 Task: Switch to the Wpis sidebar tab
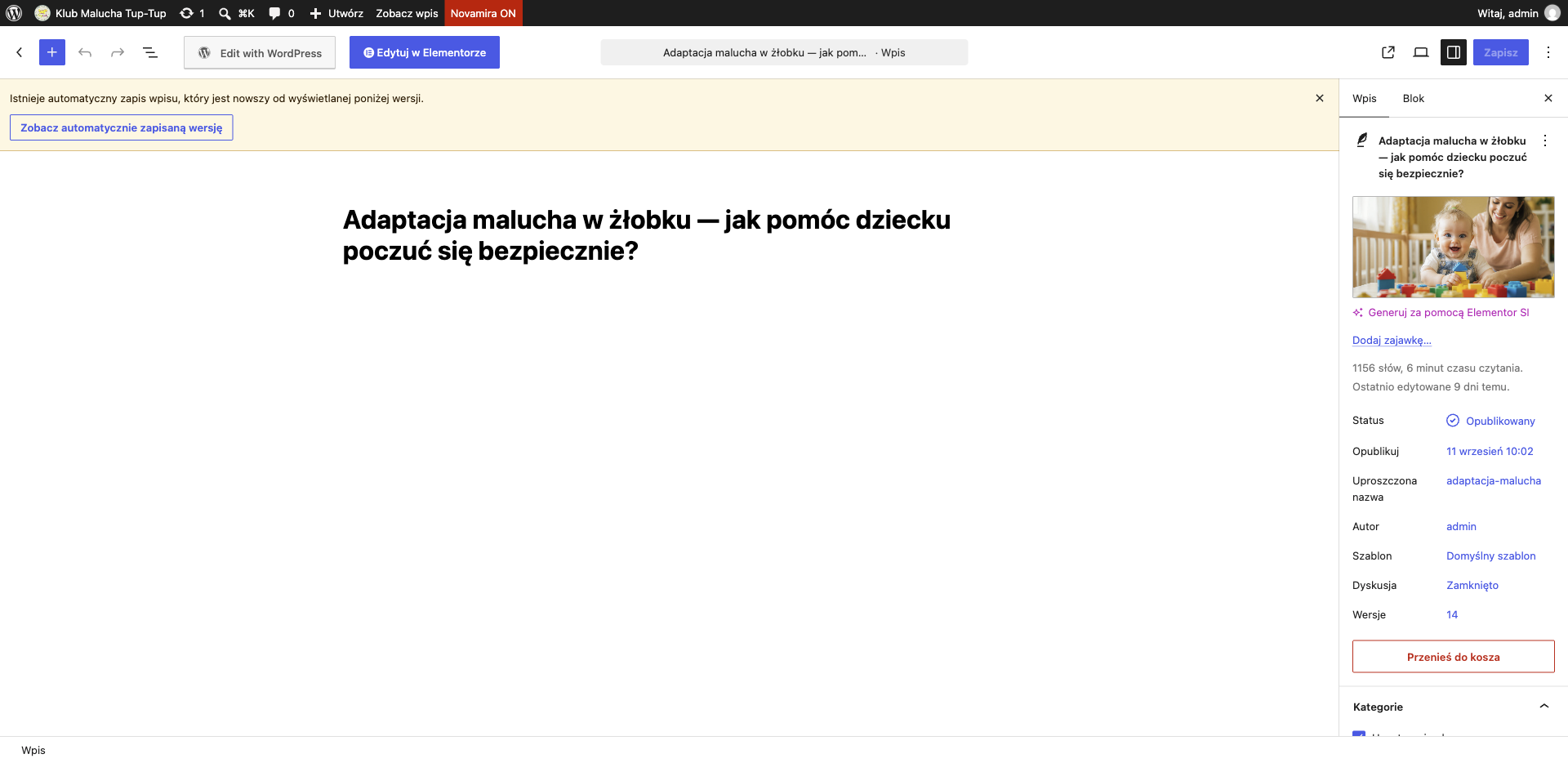1365,98
